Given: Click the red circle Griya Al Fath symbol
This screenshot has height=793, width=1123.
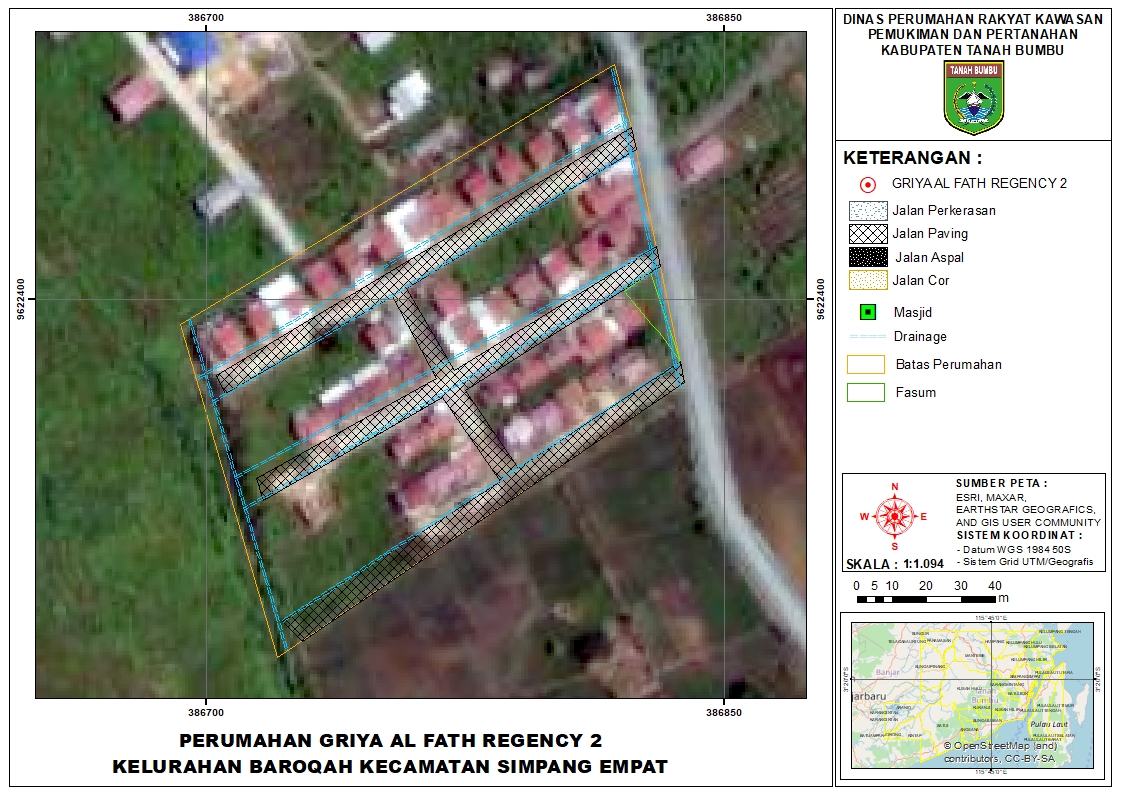Looking at the screenshot, I should click(x=868, y=184).
